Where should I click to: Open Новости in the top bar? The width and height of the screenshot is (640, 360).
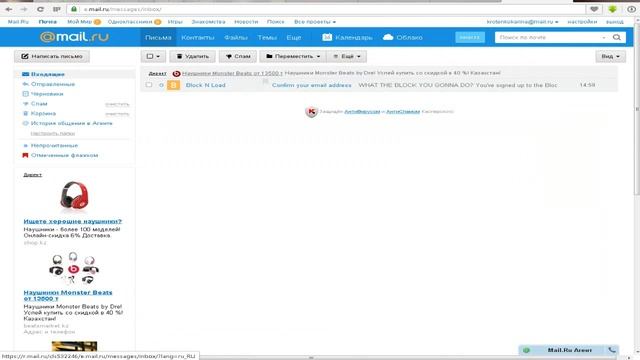(246, 22)
